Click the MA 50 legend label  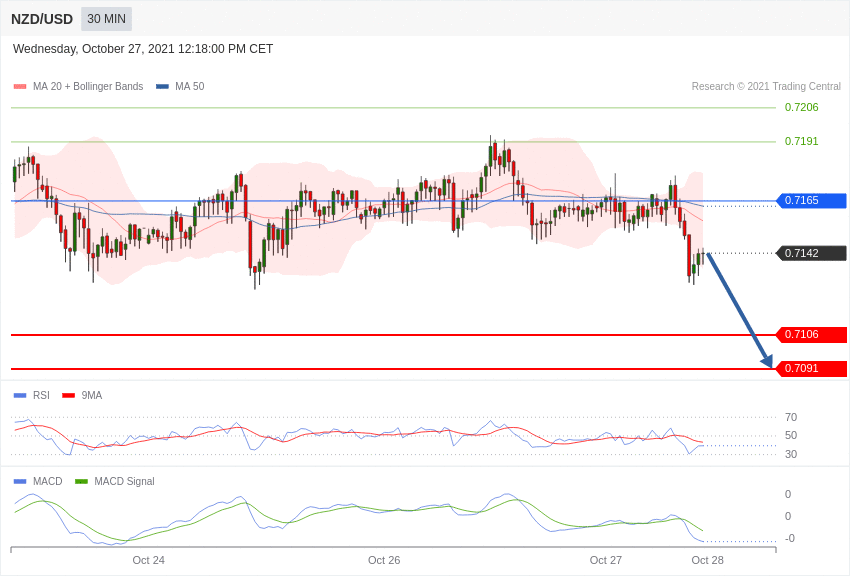point(190,86)
